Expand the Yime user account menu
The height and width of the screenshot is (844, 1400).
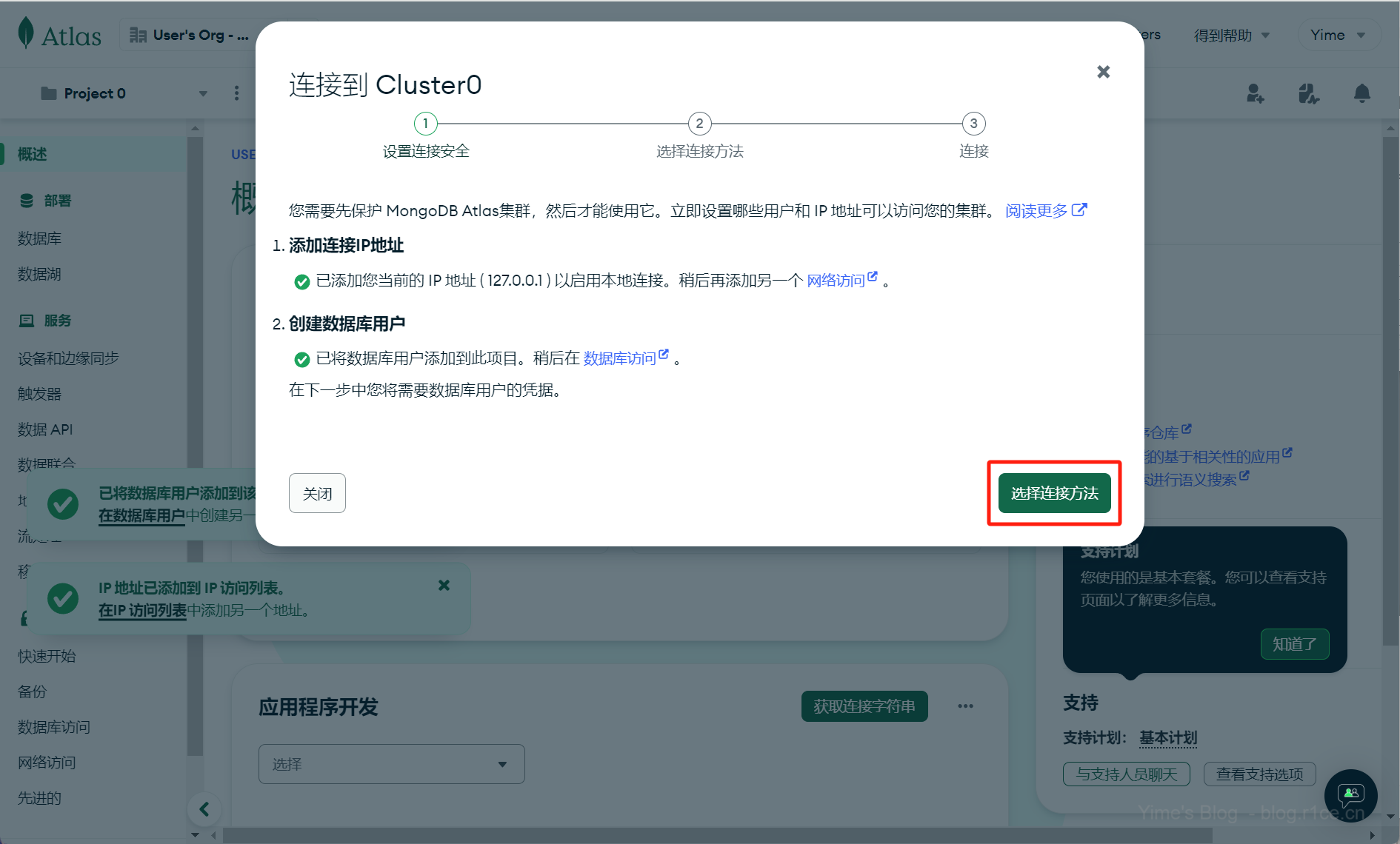1338,36
